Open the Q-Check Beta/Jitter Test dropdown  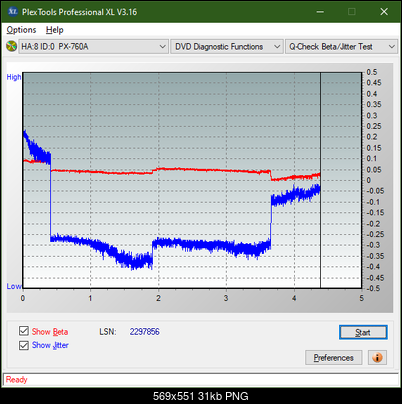tap(341, 47)
